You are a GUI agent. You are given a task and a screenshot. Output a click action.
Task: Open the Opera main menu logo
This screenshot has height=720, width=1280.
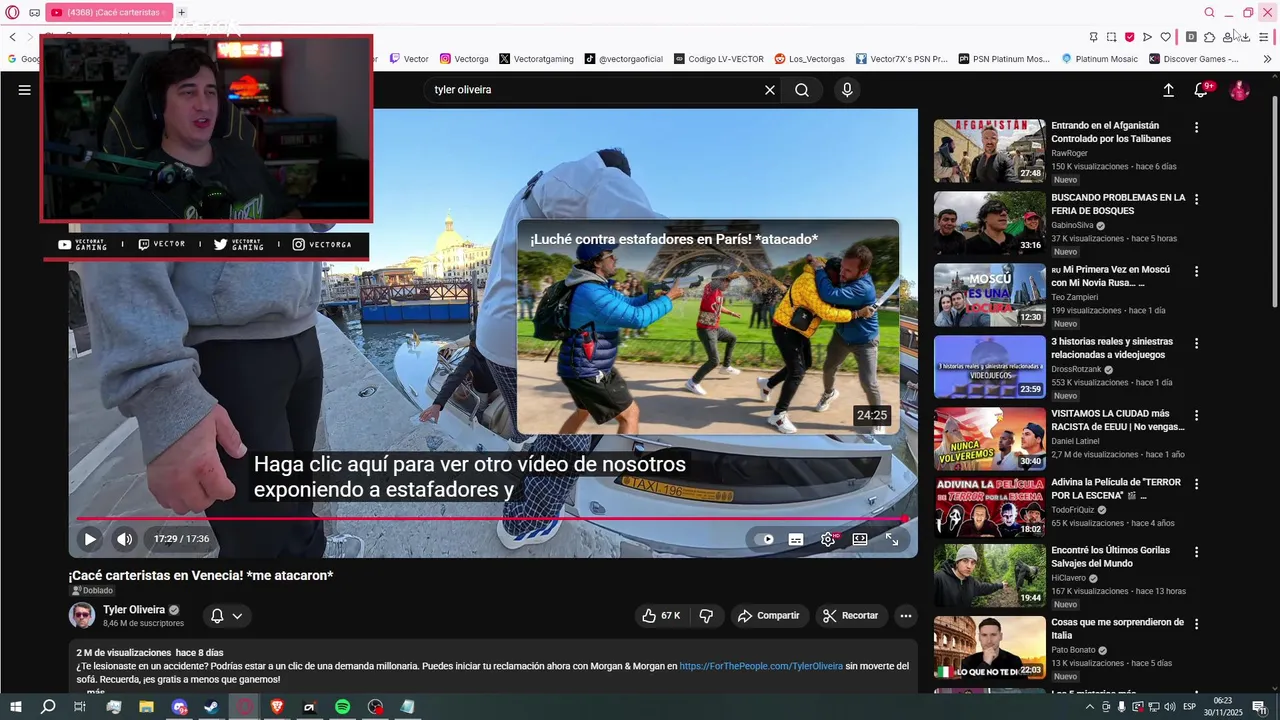tap(13, 12)
